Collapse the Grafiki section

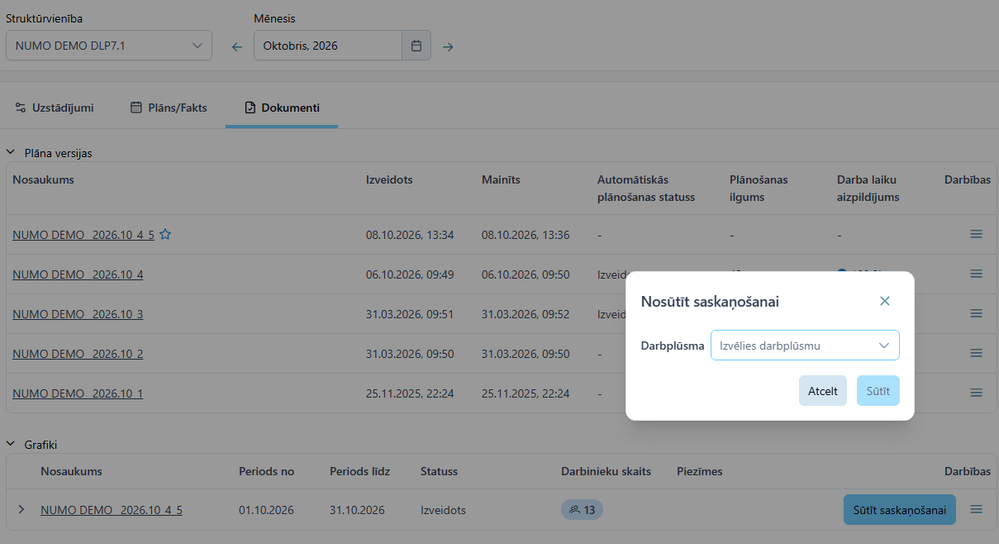[x=11, y=444]
